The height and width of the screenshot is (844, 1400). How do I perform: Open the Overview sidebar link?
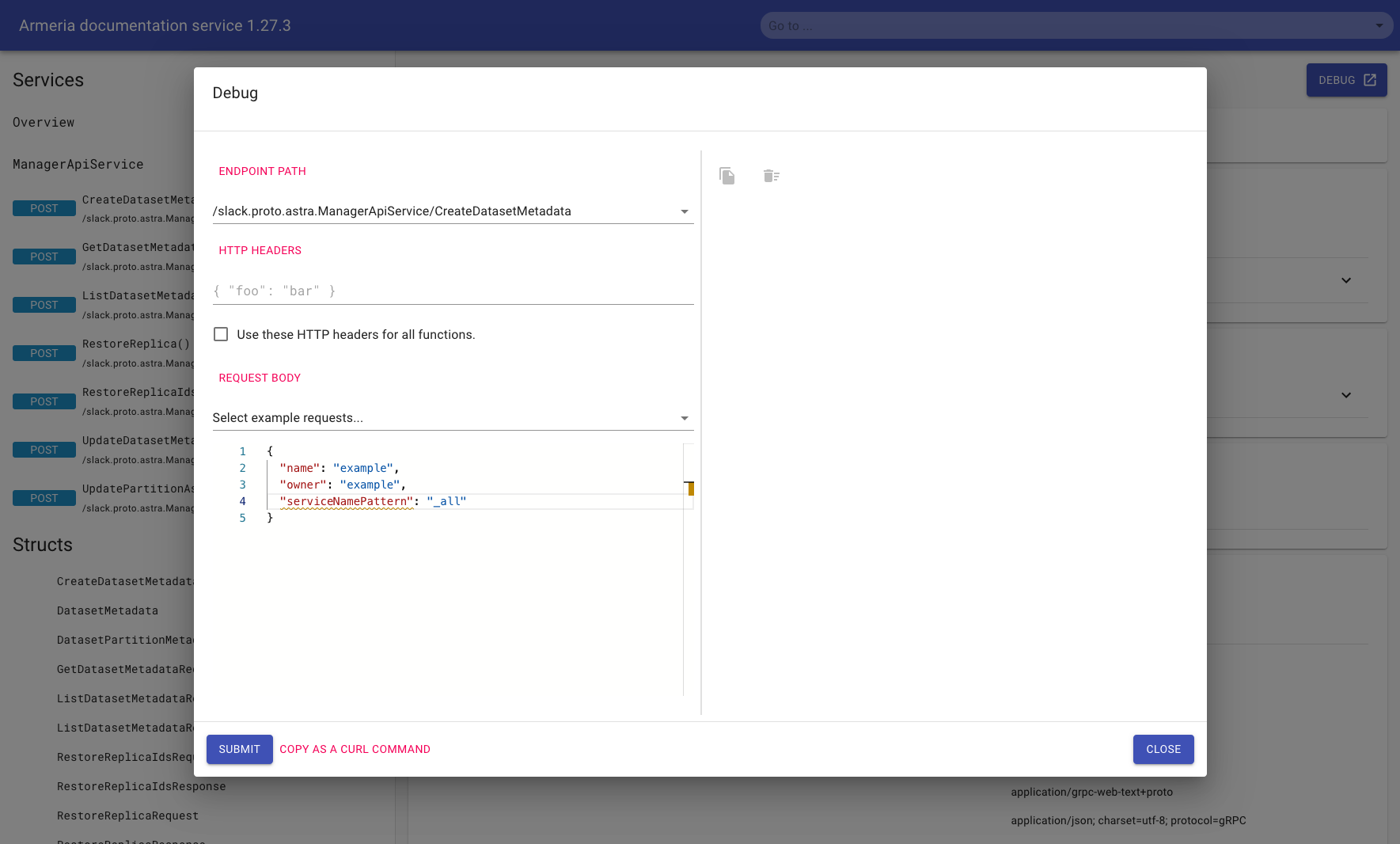tap(44, 123)
